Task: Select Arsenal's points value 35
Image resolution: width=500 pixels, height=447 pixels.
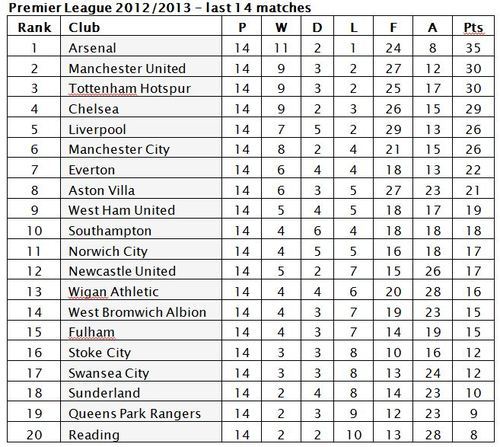Action: 473,47
